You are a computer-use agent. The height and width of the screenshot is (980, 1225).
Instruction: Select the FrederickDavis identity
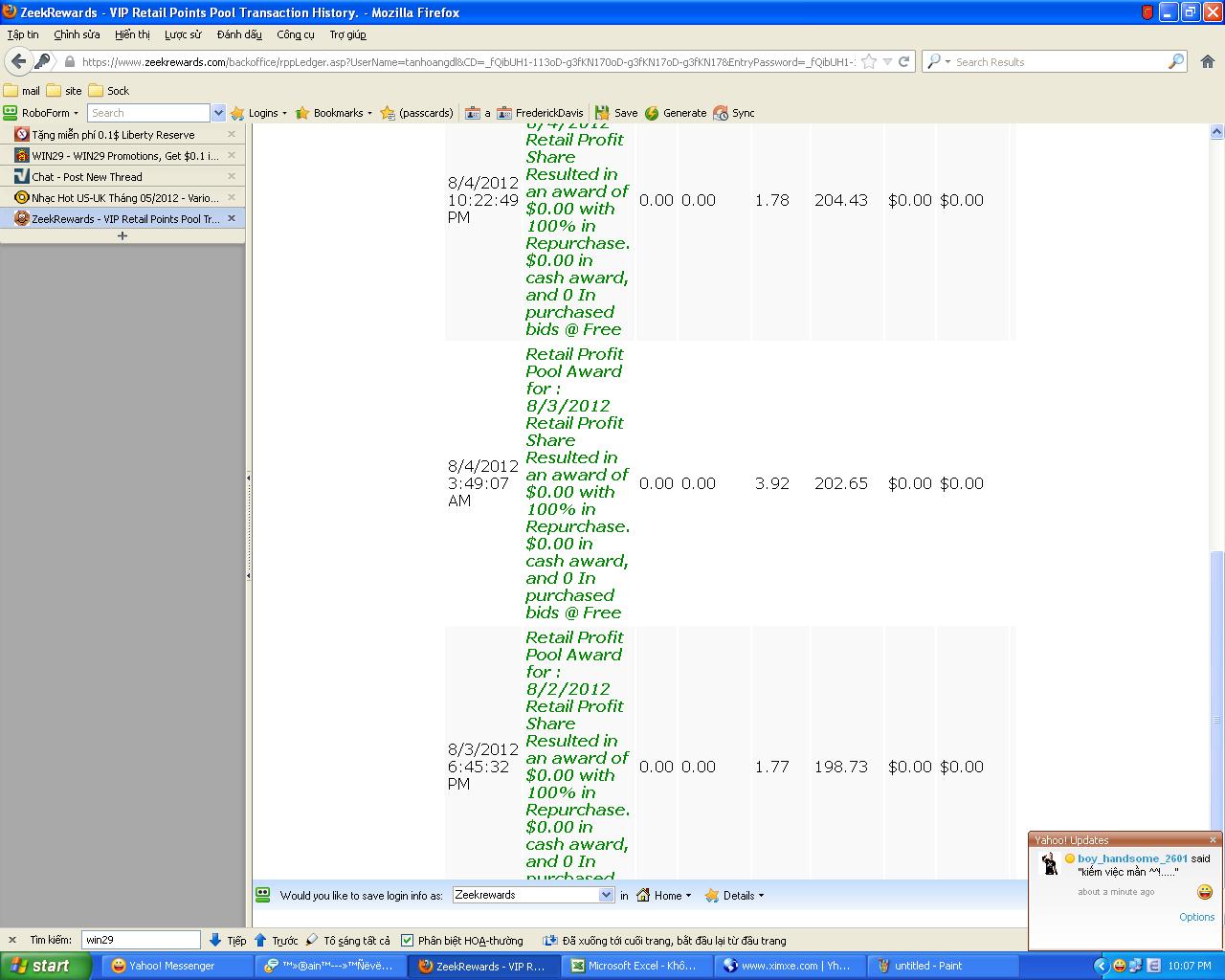point(540,113)
